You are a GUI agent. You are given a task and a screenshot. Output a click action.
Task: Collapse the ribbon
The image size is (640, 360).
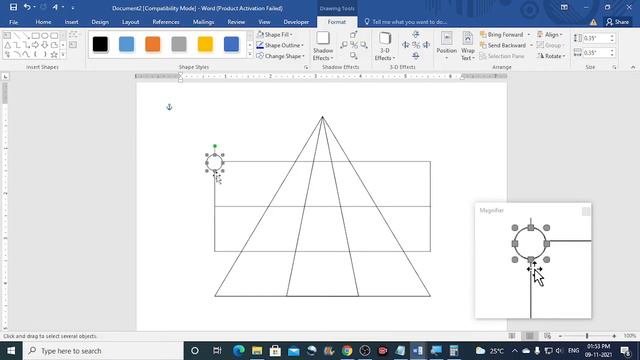633,67
